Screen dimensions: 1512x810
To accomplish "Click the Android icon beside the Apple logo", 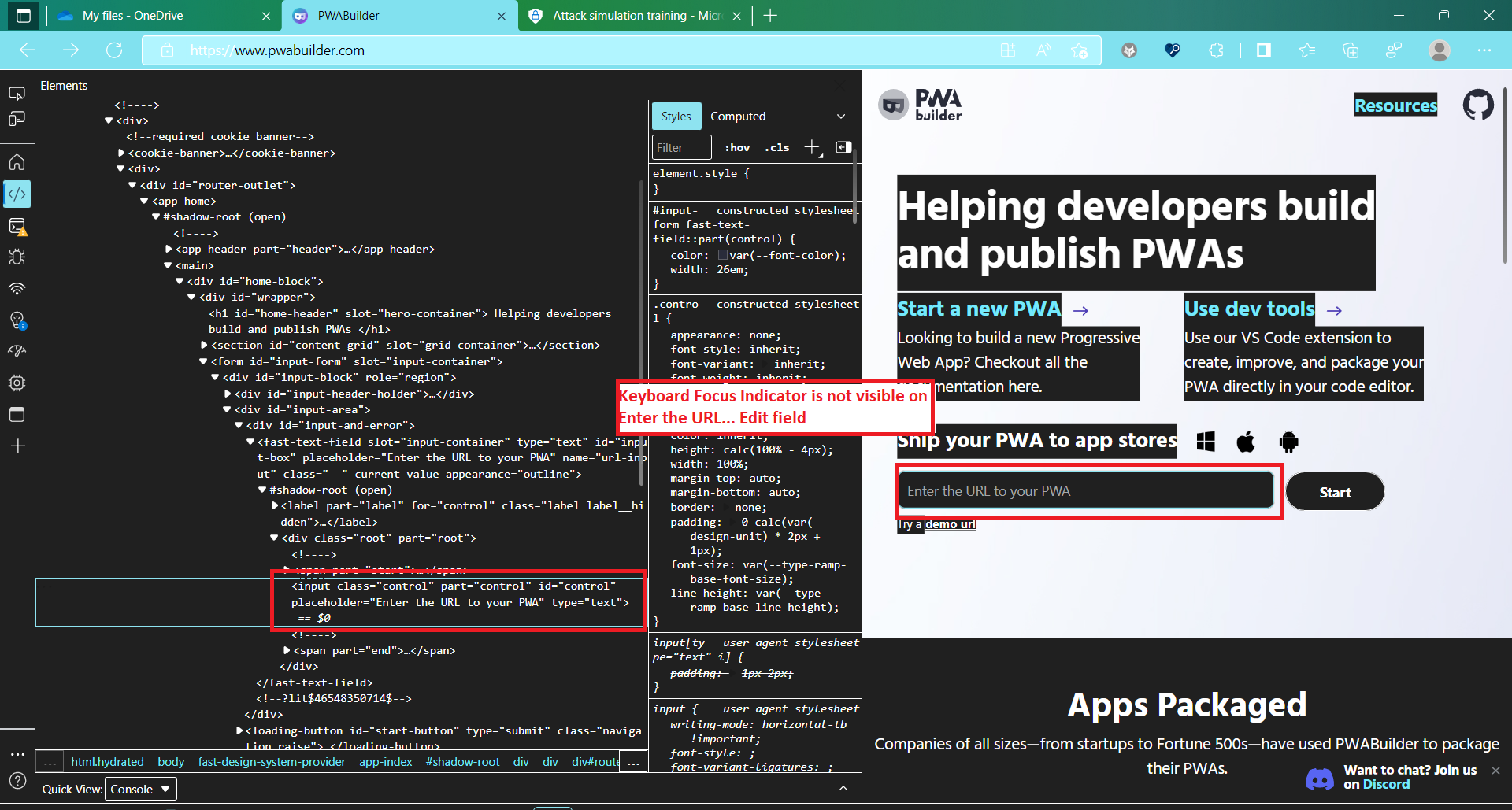I will [x=1289, y=442].
